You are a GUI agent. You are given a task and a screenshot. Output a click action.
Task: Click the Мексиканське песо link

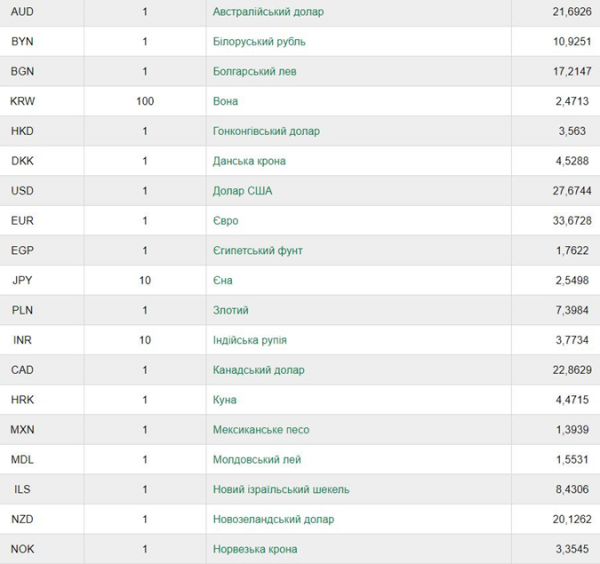pos(261,430)
